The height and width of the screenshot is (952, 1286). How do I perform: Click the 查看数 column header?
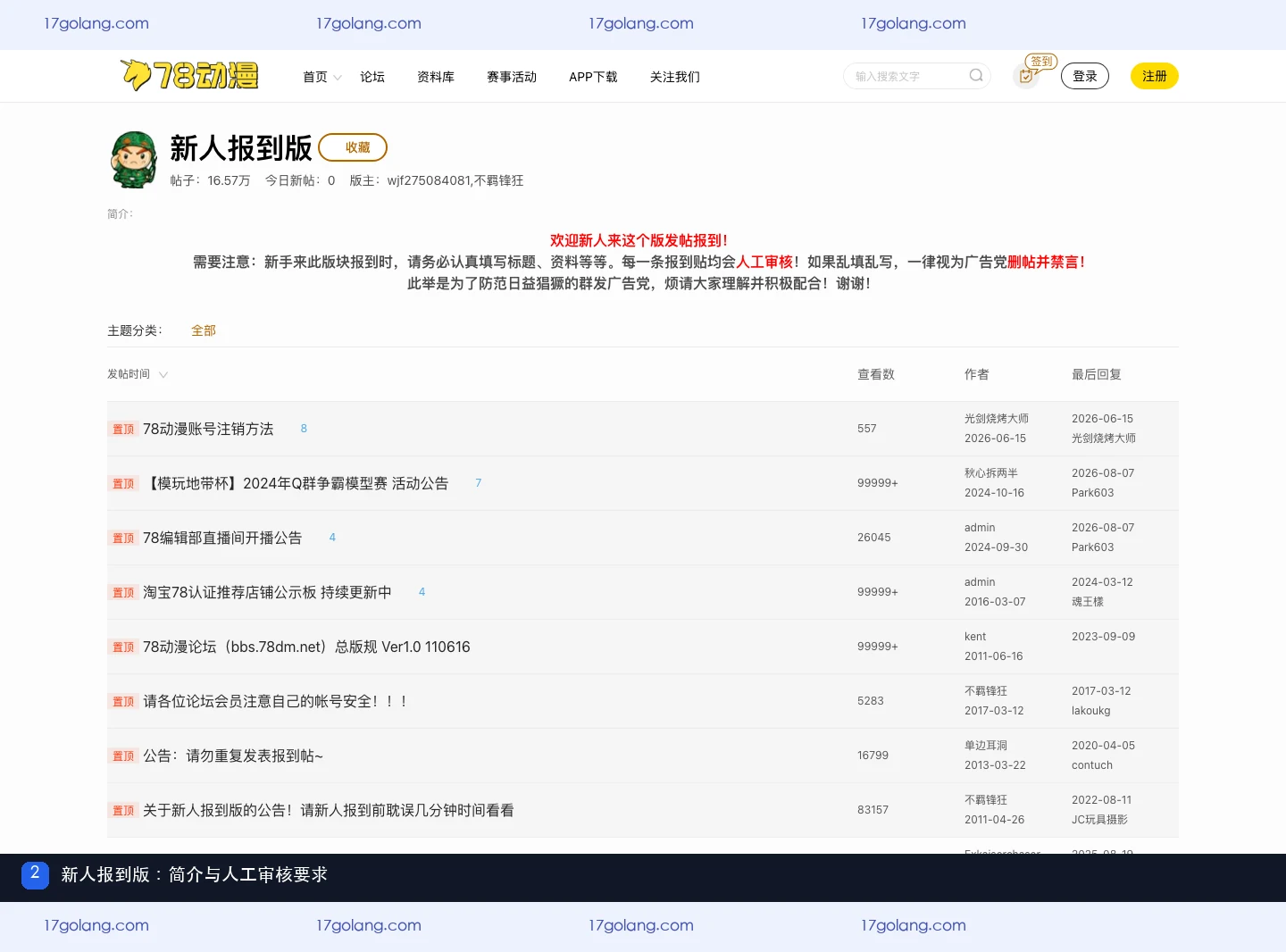[x=876, y=374]
